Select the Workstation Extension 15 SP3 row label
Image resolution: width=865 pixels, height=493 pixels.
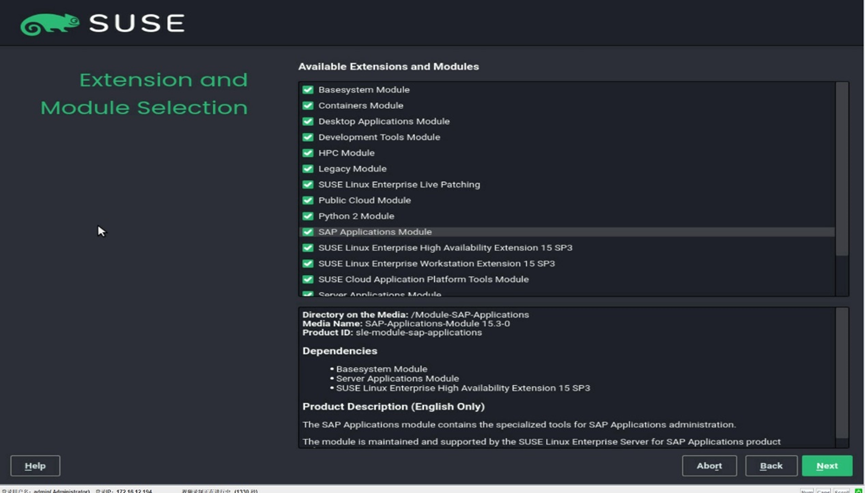[x=436, y=264]
